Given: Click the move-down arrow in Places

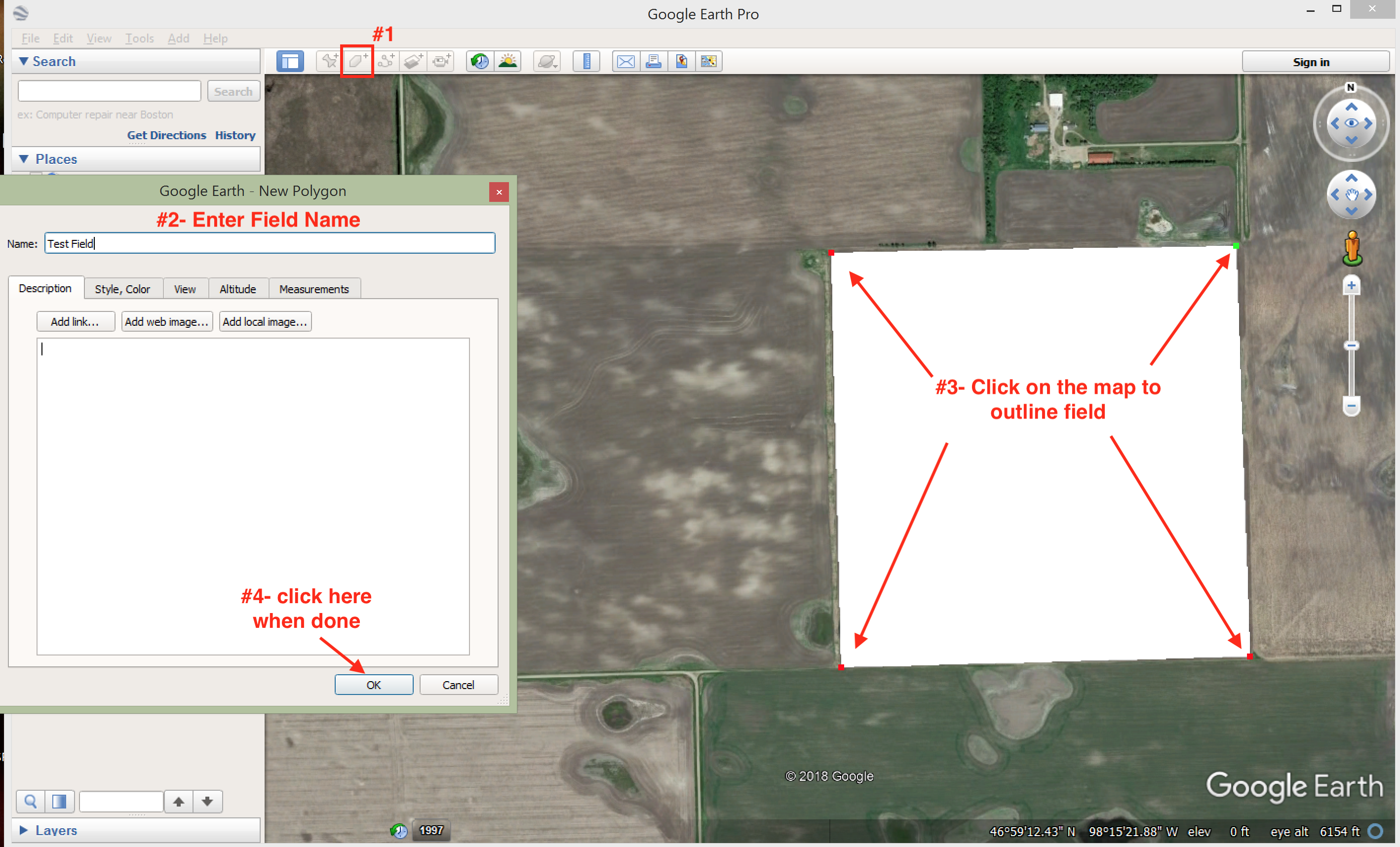Looking at the screenshot, I should 207,801.
